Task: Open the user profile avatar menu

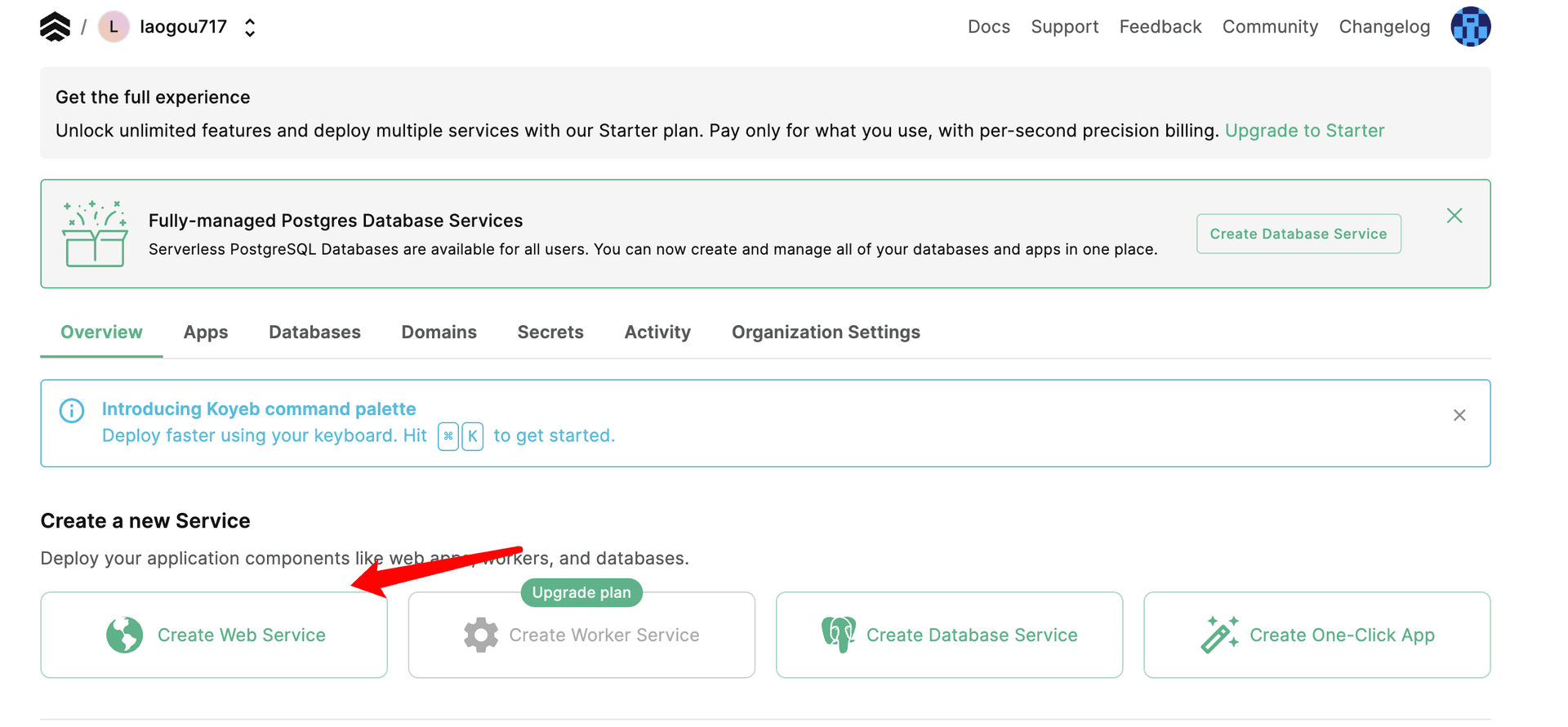Action: tap(1470, 27)
